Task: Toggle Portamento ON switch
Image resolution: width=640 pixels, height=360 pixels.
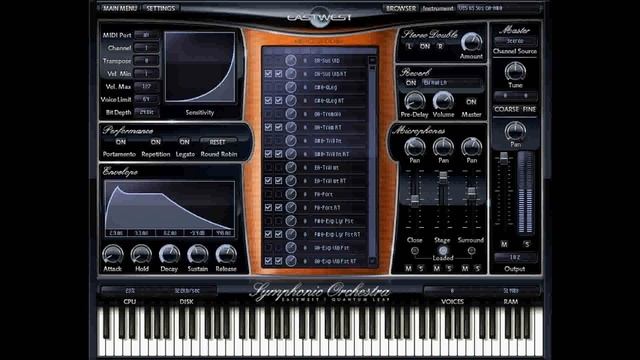Action: (x=120, y=142)
